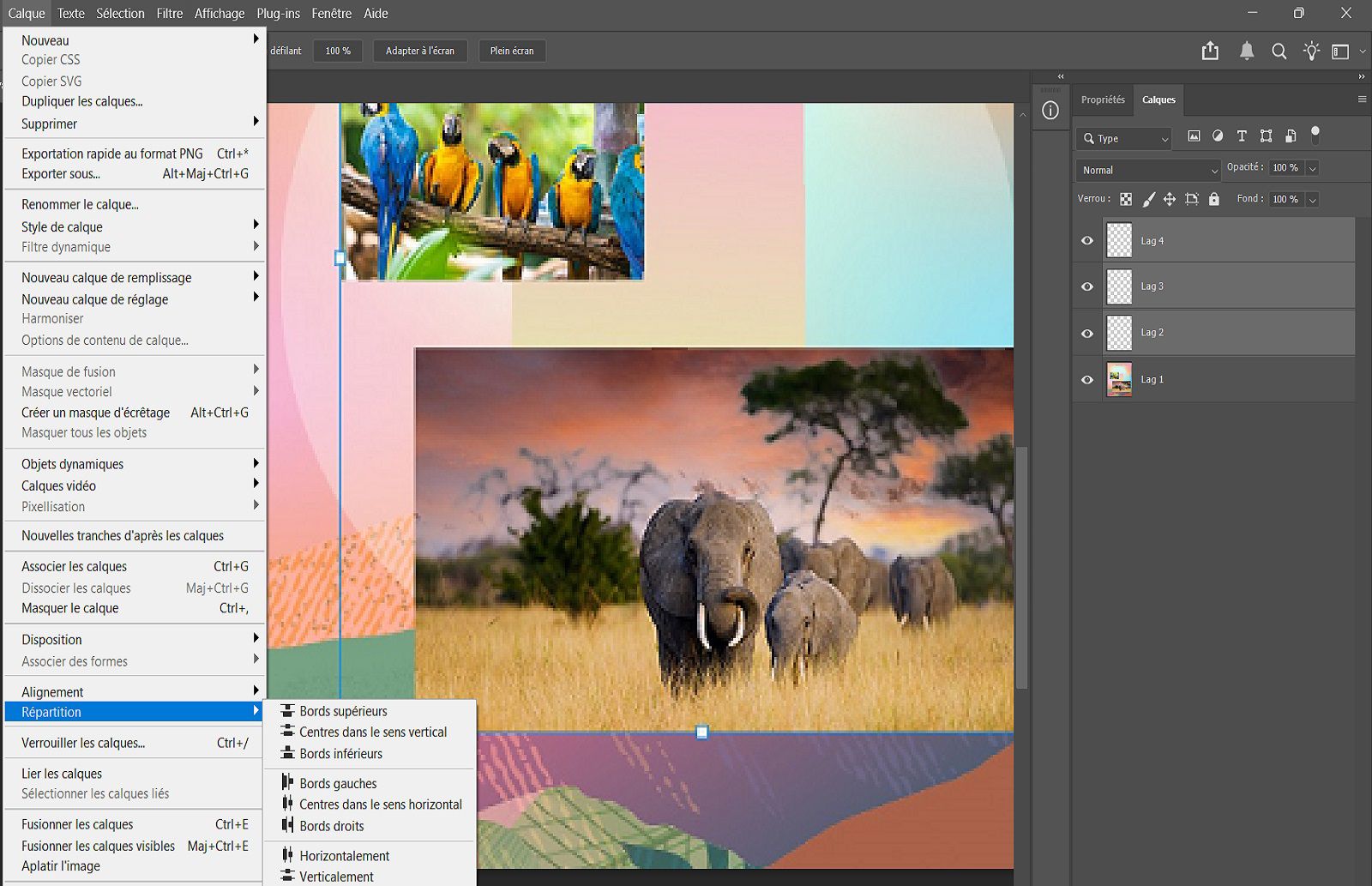1372x886 pixels.
Task: Lock transparent pixels checkerboard icon
Action: pos(1126,199)
